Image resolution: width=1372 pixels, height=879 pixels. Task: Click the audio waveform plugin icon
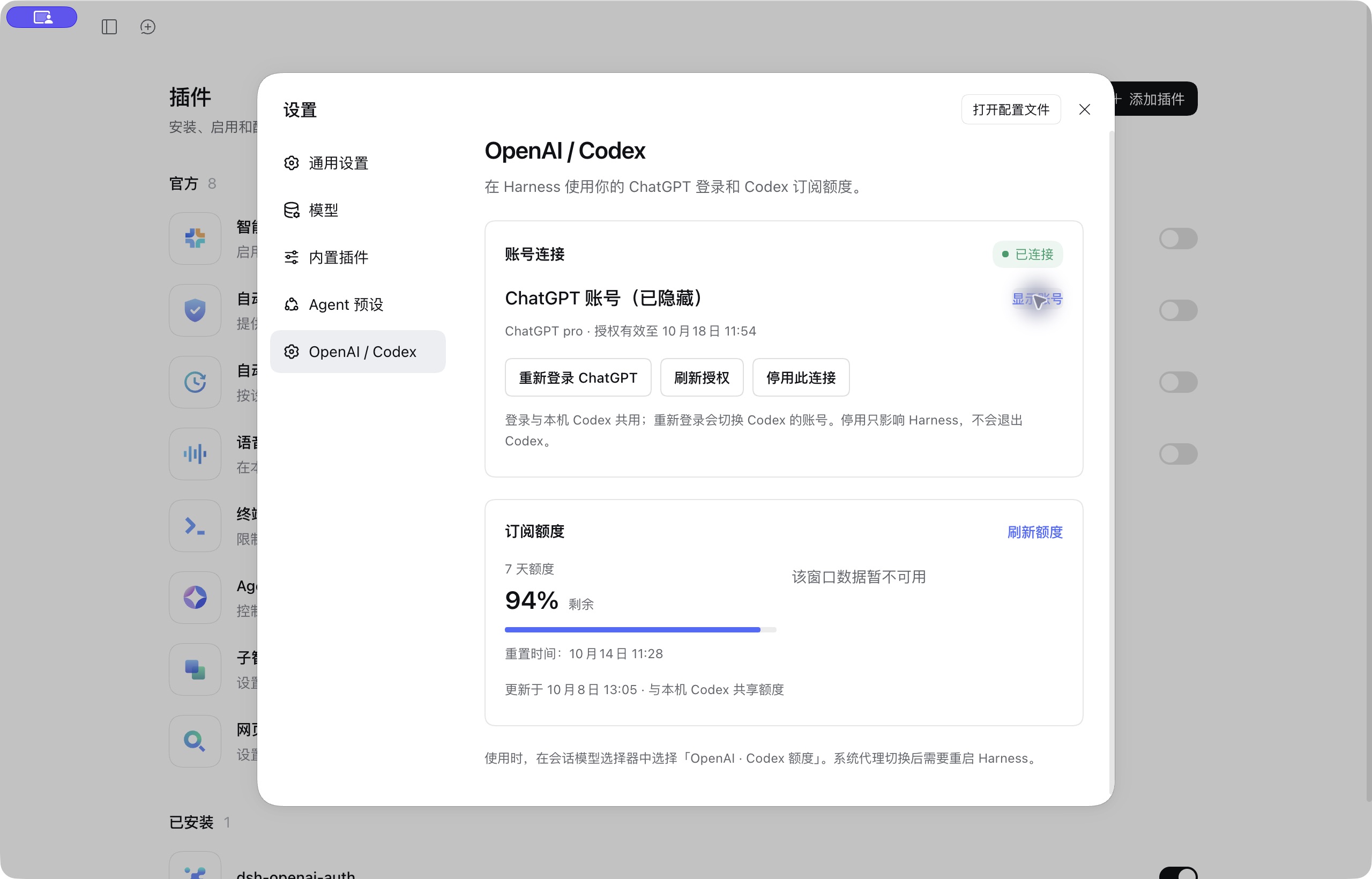click(195, 455)
